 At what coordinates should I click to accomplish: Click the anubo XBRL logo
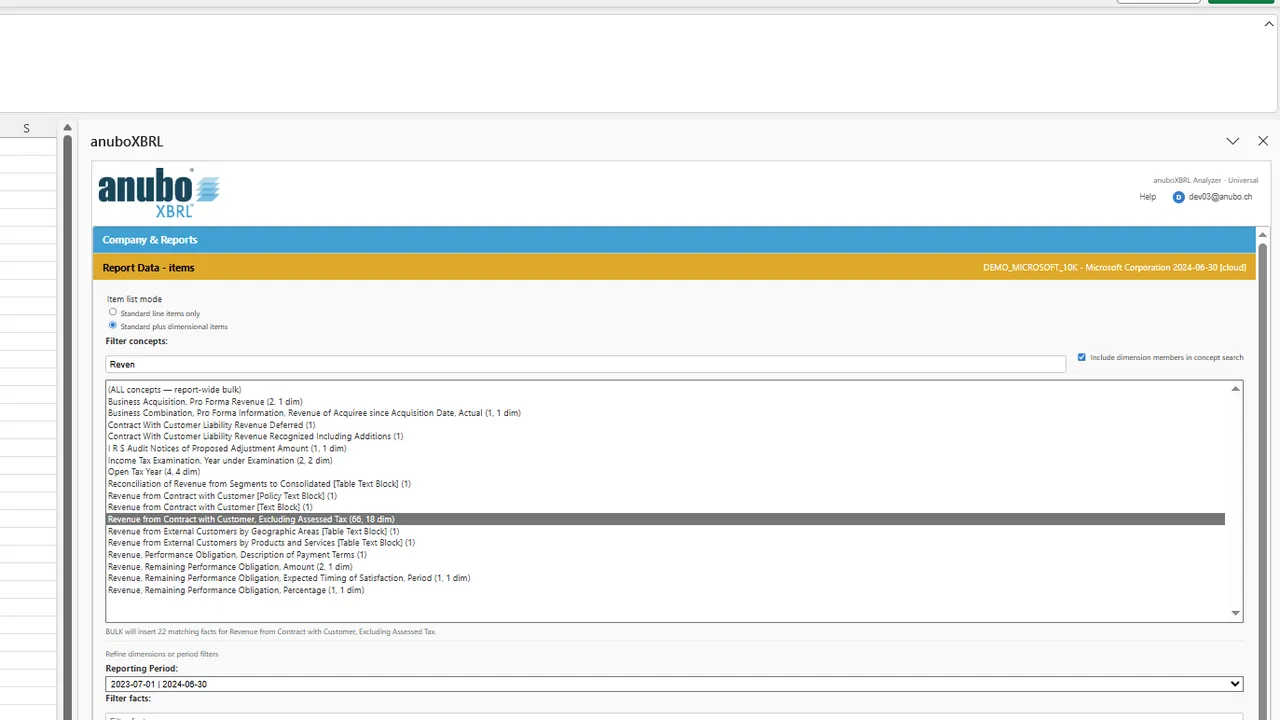coord(159,193)
